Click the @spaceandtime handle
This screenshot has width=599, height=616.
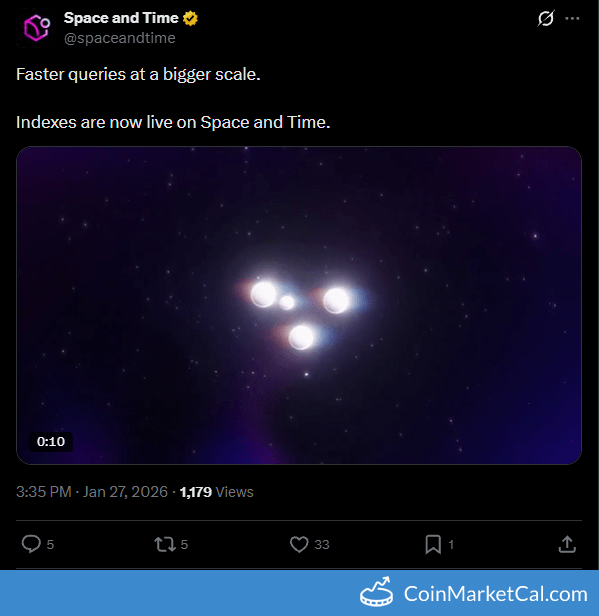(x=119, y=38)
